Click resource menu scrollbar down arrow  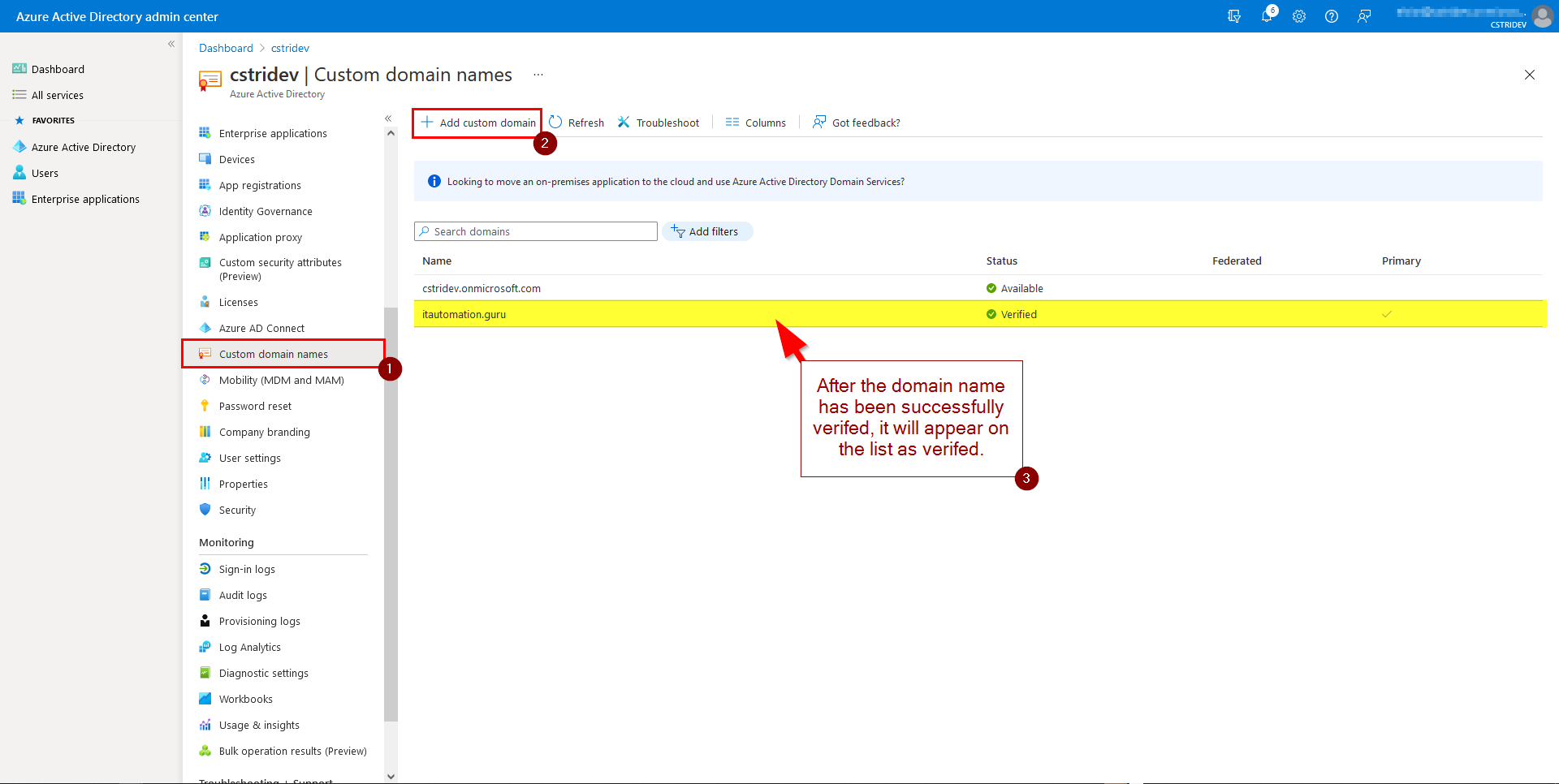point(391,776)
